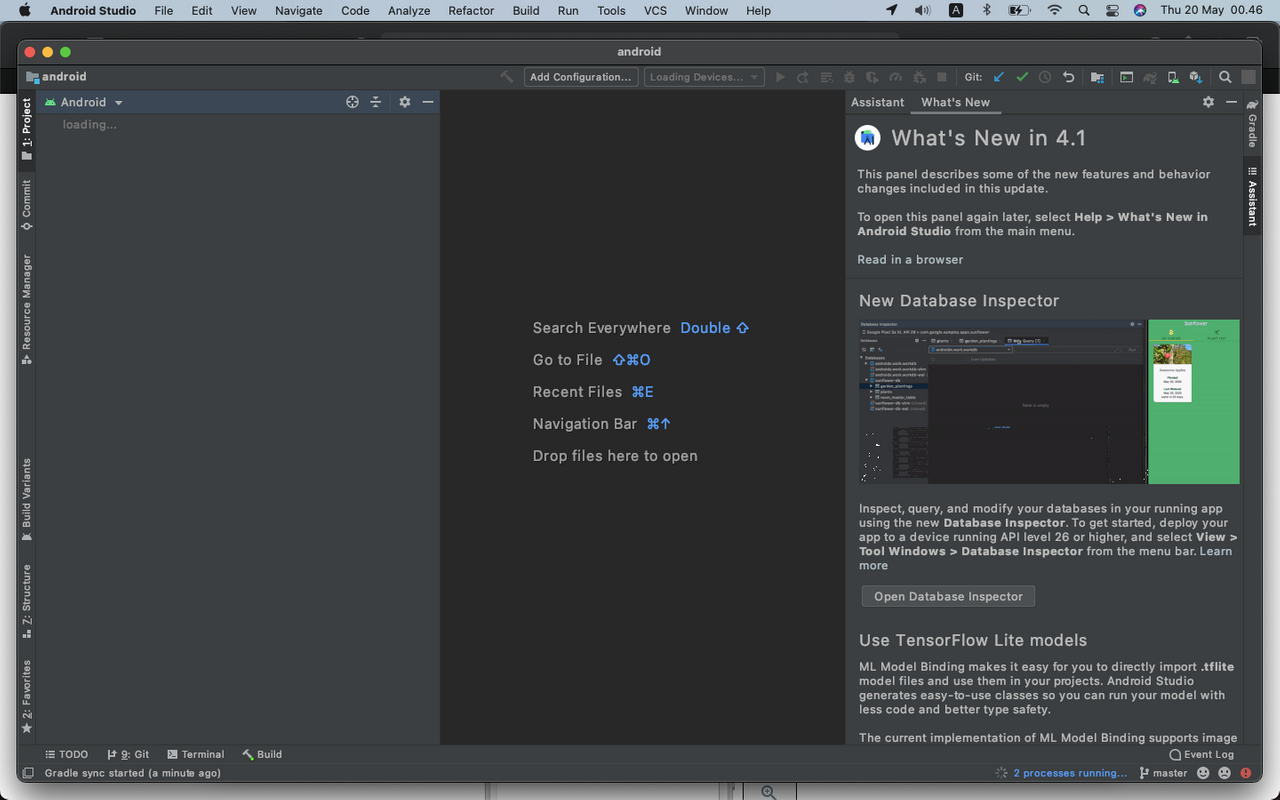Click Open Database Inspector button
Viewport: 1280px width, 800px height.
(948, 596)
